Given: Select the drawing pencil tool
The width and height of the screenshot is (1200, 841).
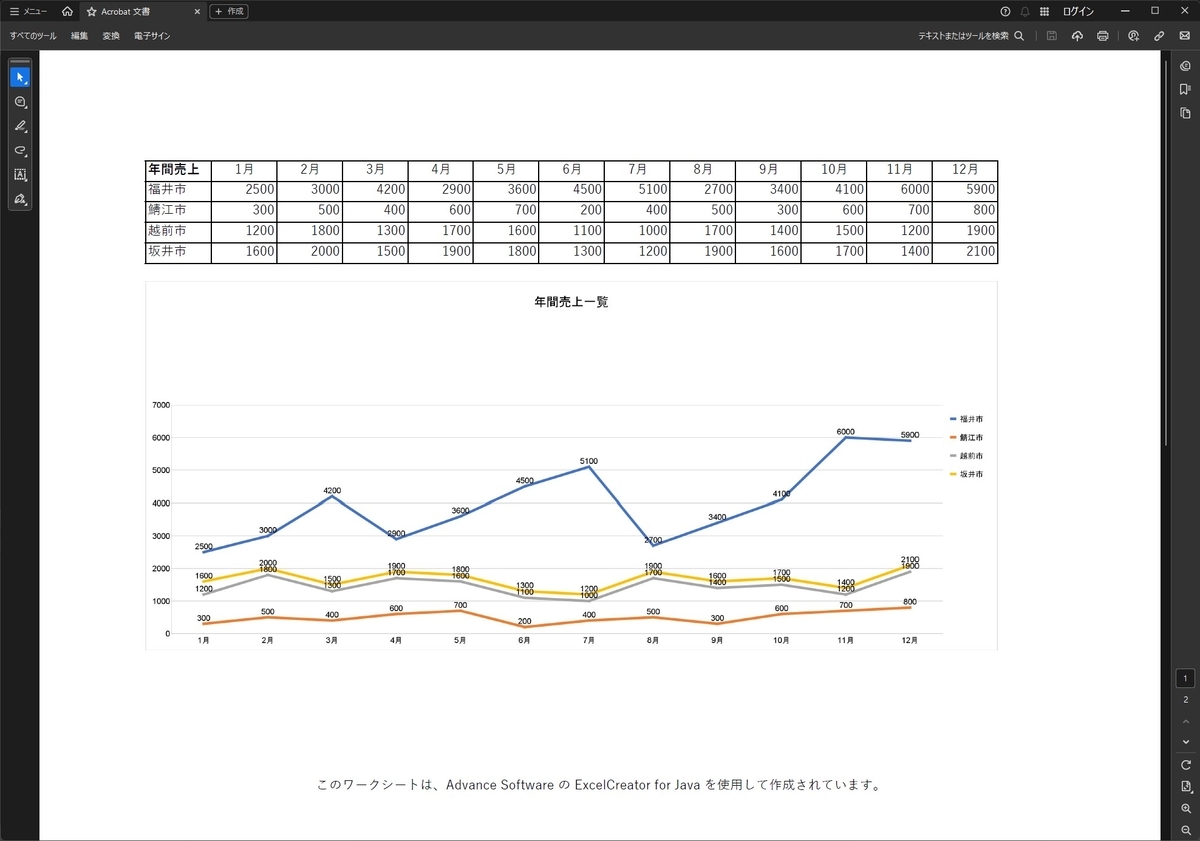Looking at the screenshot, I should tap(20, 126).
